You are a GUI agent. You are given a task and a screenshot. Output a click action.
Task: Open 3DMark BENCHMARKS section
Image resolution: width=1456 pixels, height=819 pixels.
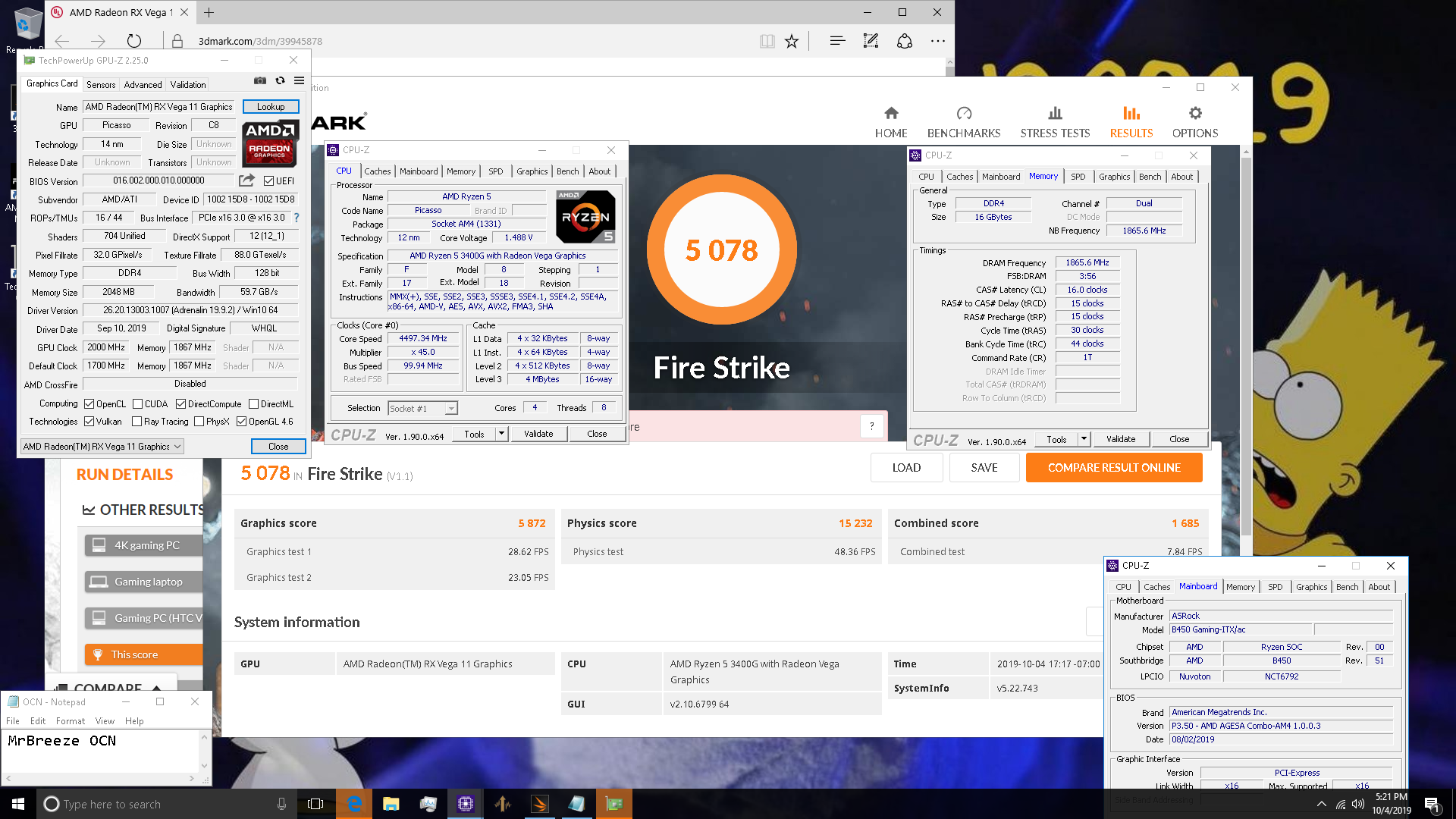click(964, 123)
